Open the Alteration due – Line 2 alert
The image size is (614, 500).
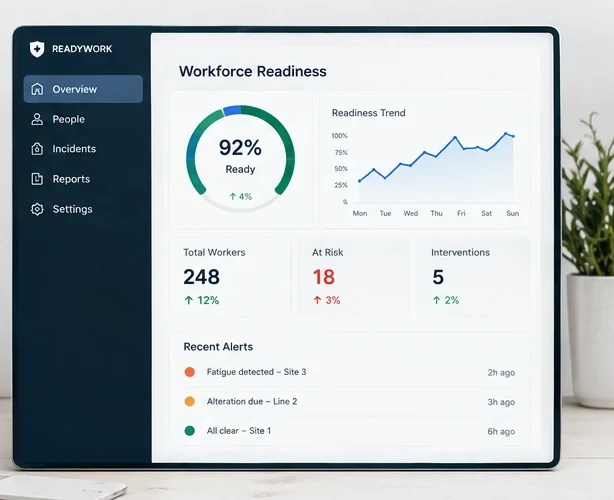[x=350, y=401]
